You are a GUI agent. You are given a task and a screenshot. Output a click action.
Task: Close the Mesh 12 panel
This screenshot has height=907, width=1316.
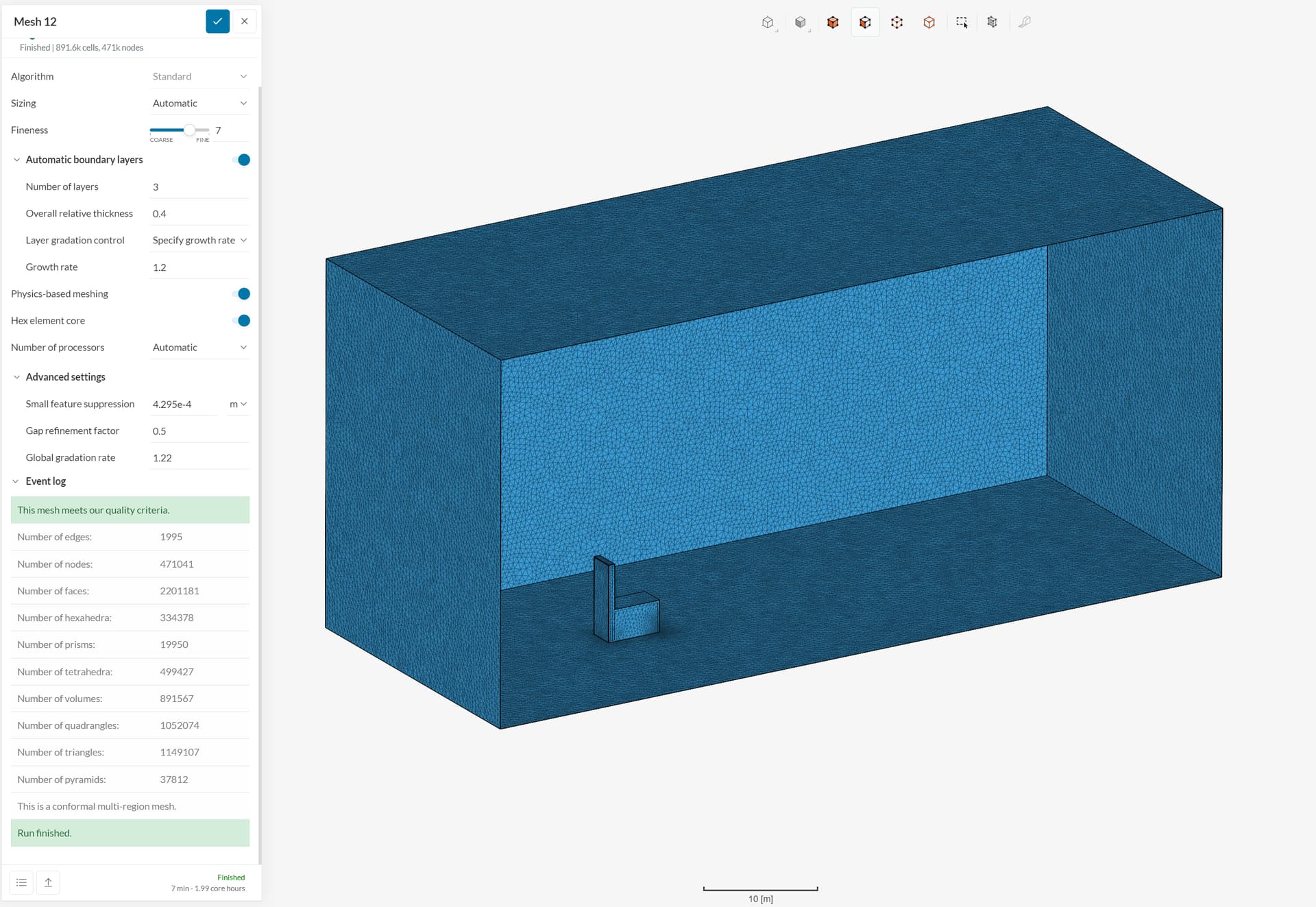pos(245,21)
